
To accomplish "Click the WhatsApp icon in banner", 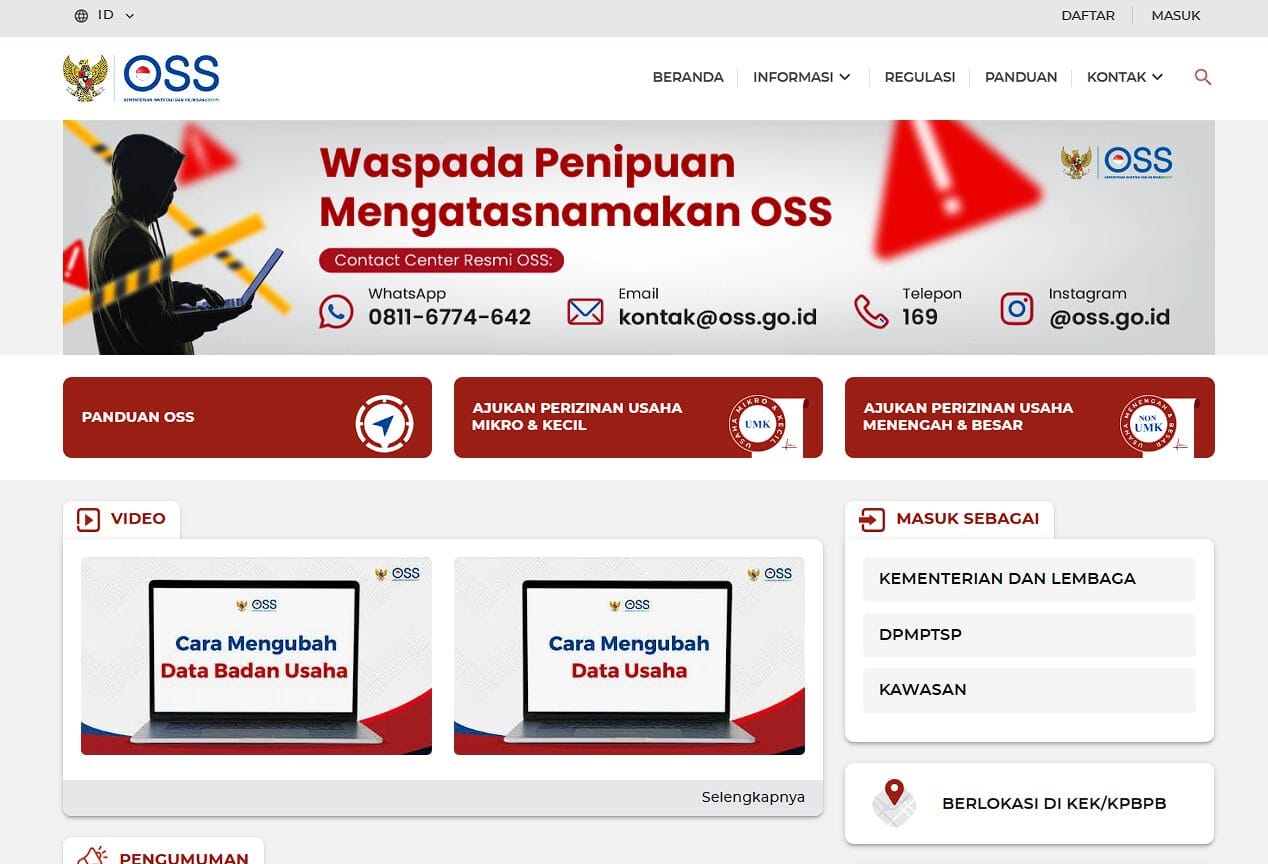I will coord(336,311).
